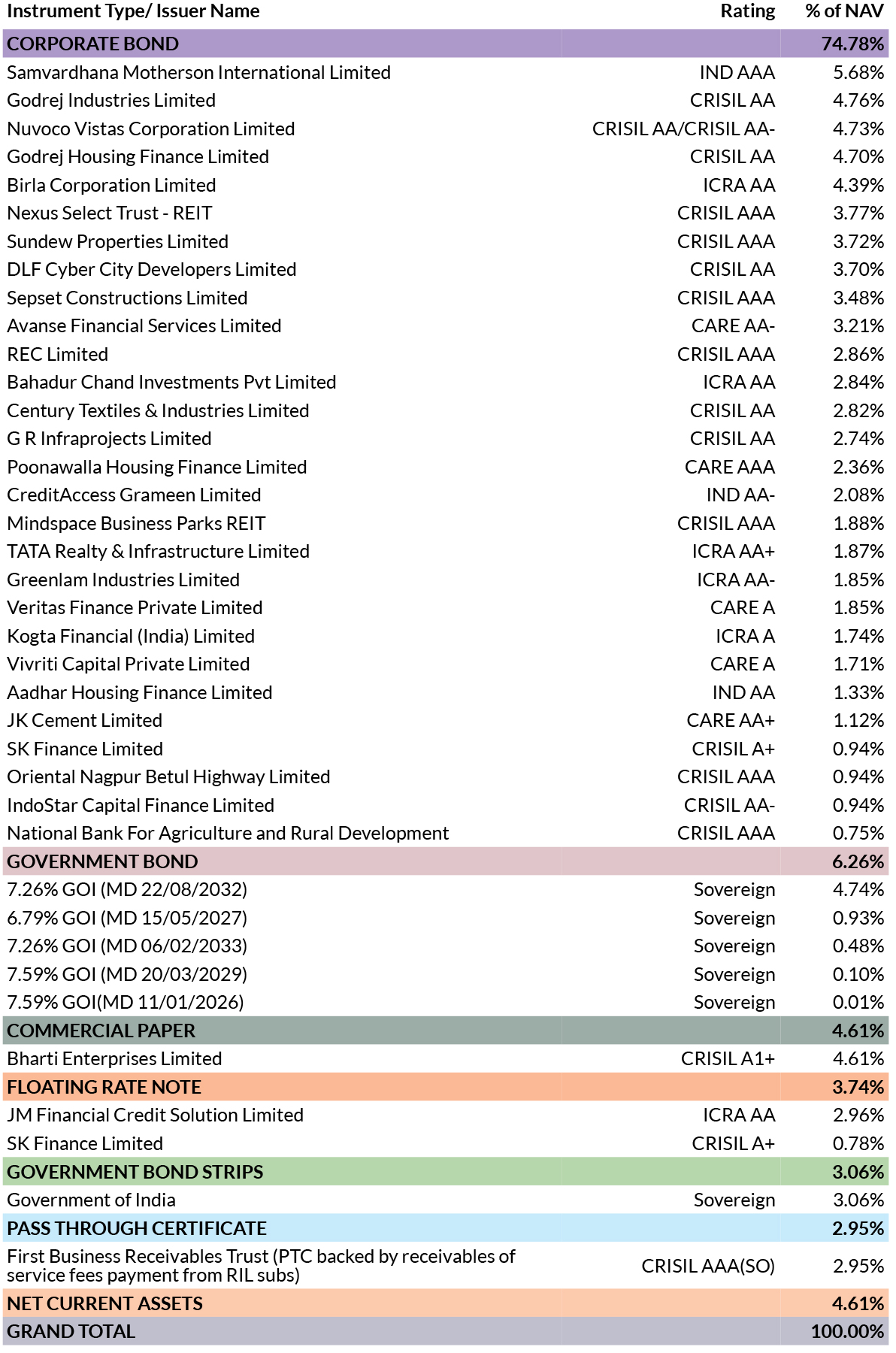The height and width of the screenshot is (1353, 896).
Task: Click the Floating Rate Note header
Action: (x=104, y=1087)
